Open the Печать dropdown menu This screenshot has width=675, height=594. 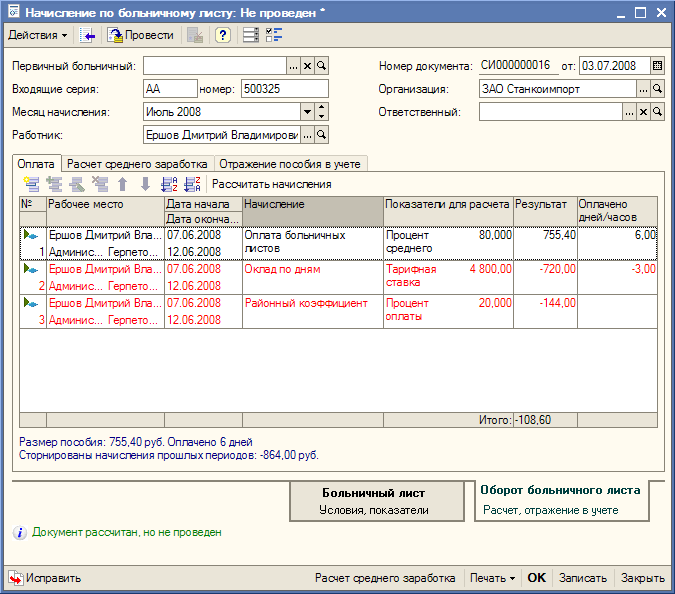pos(493,578)
